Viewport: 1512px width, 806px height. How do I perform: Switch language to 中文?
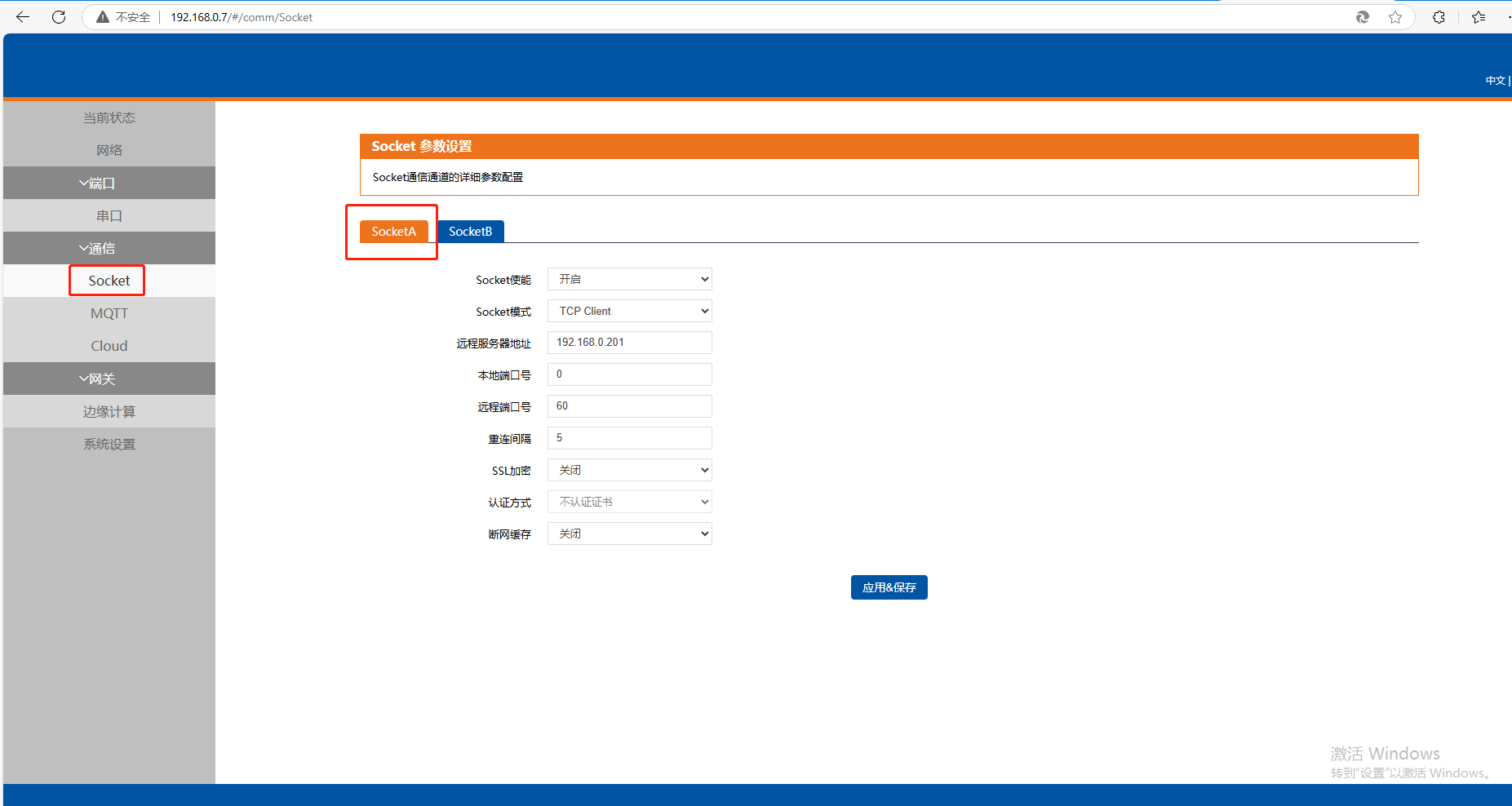1495,81
